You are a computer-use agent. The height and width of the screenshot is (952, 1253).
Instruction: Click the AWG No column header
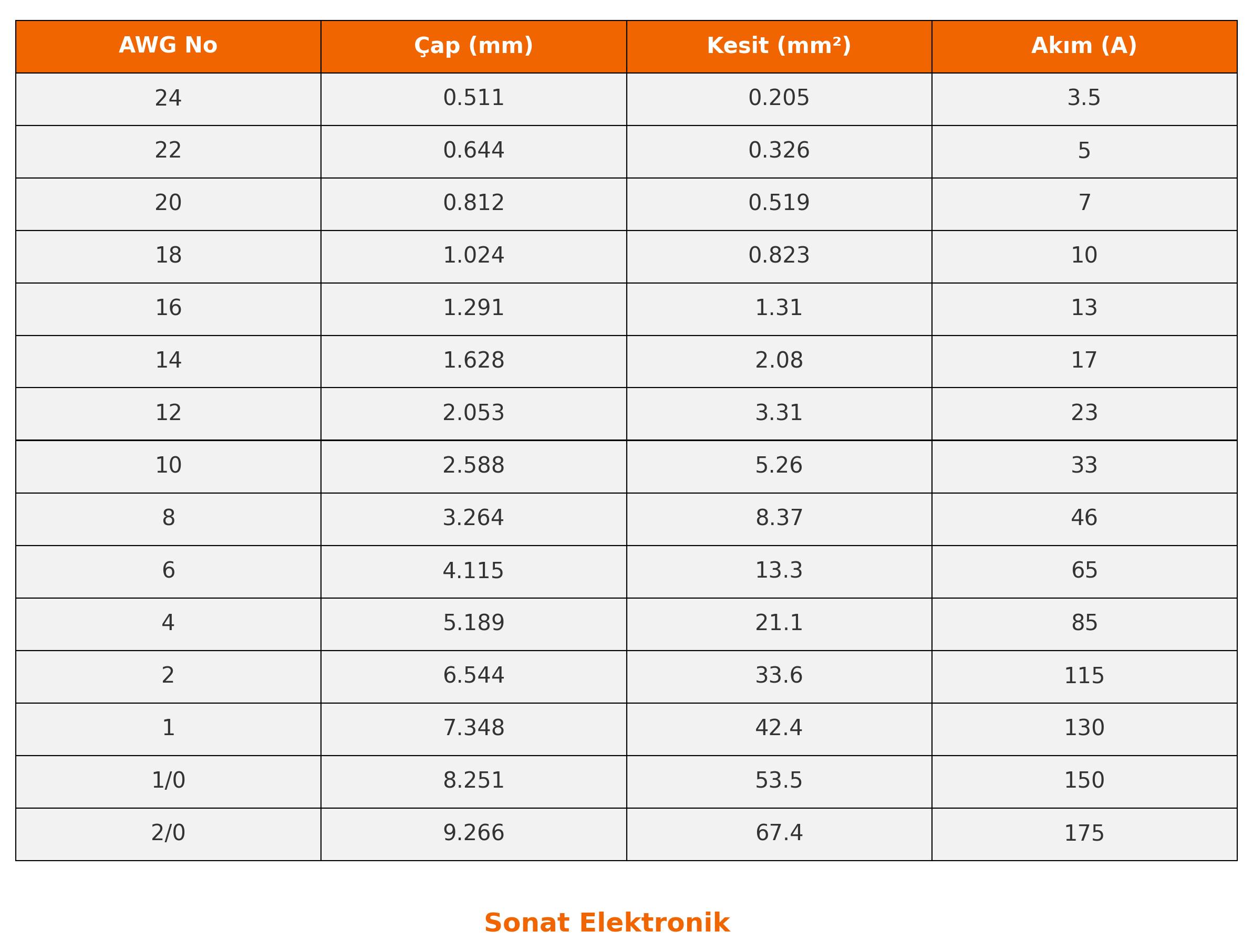click(x=168, y=46)
